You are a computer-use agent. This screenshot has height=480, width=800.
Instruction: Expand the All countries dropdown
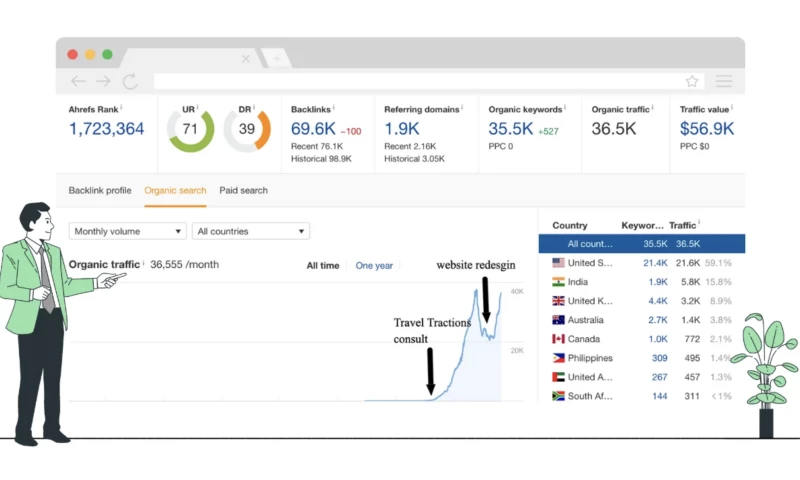(250, 231)
